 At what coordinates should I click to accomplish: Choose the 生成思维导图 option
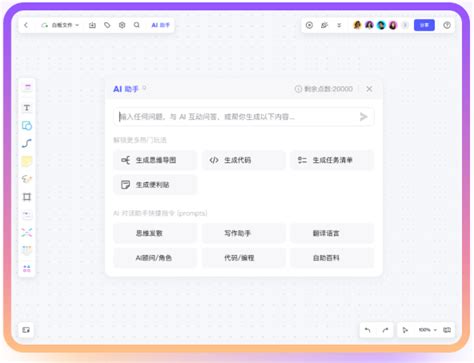pos(155,160)
